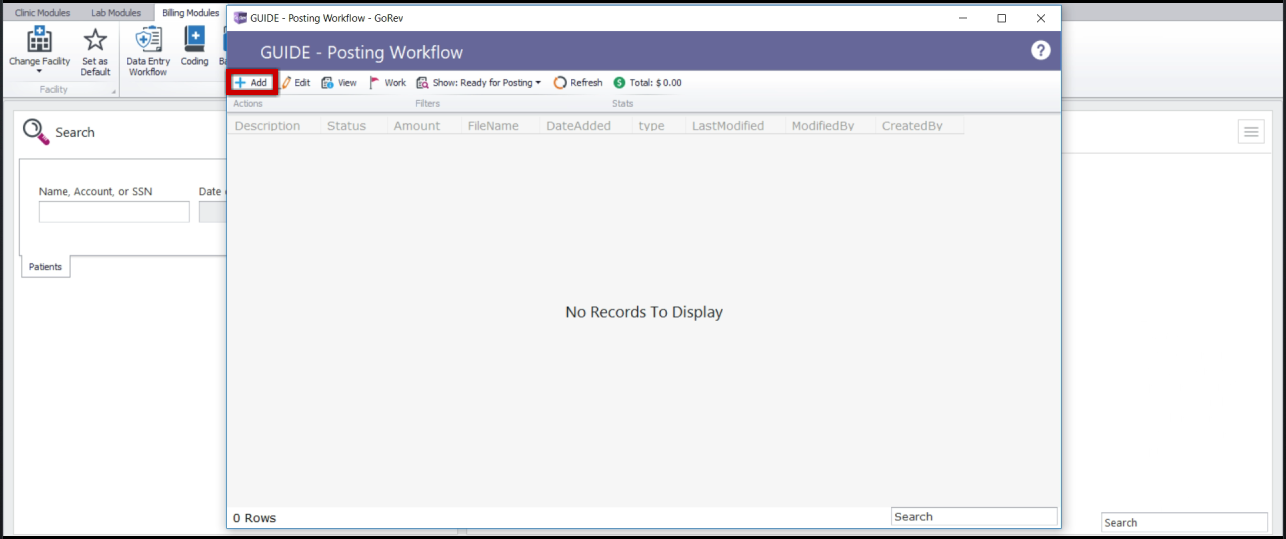Screen dimensions: 1286x539
Task: Click the Edit pencil toolbar button
Action: click(x=296, y=83)
